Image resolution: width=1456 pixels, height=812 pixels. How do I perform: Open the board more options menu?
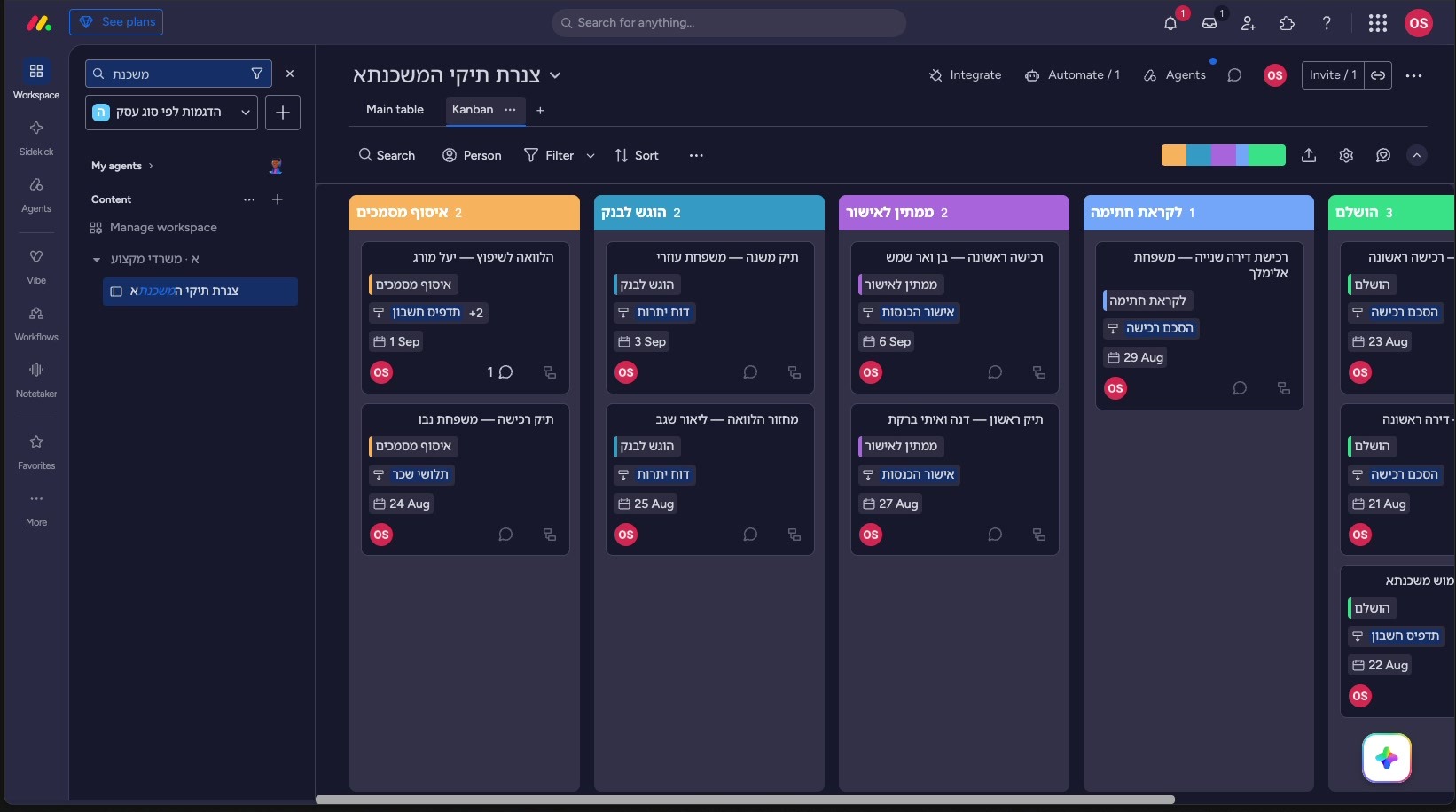[x=1413, y=75]
